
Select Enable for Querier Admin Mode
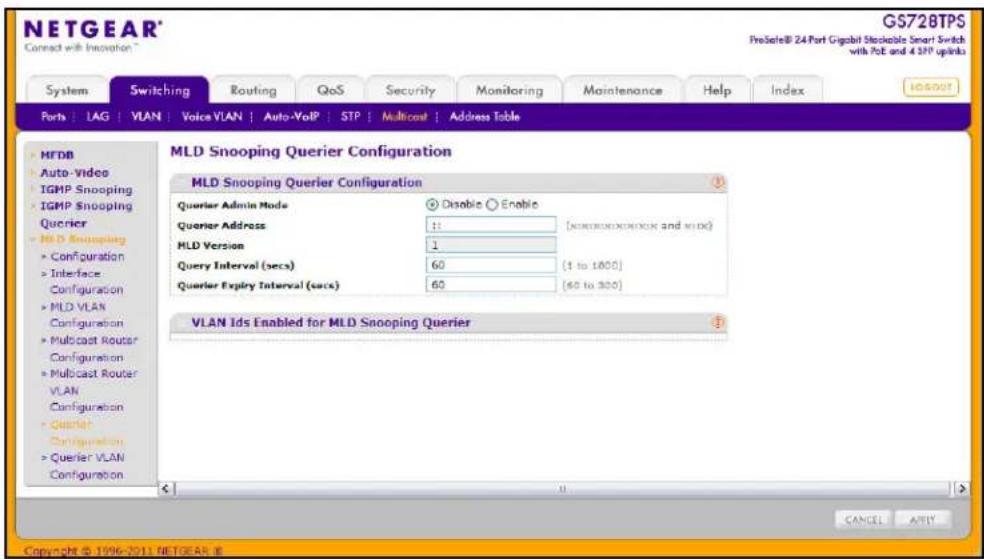[492, 205]
